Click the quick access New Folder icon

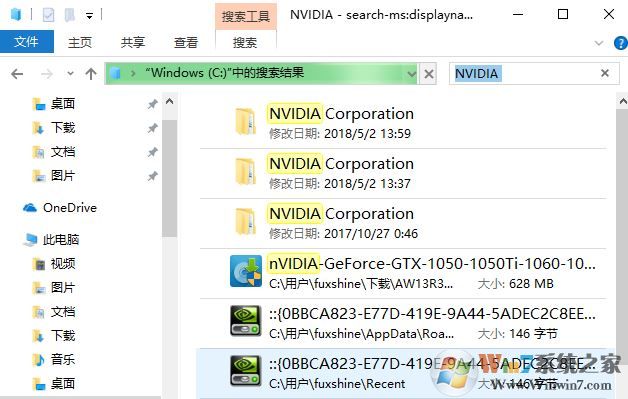pyautogui.click(x=69, y=15)
